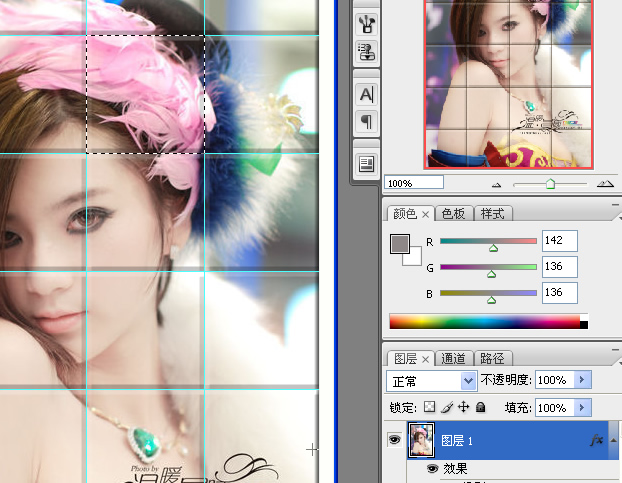Open the Tool Presets panel icon
Image resolution: width=622 pixels, height=483 pixels.
click(x=367, y=24)
